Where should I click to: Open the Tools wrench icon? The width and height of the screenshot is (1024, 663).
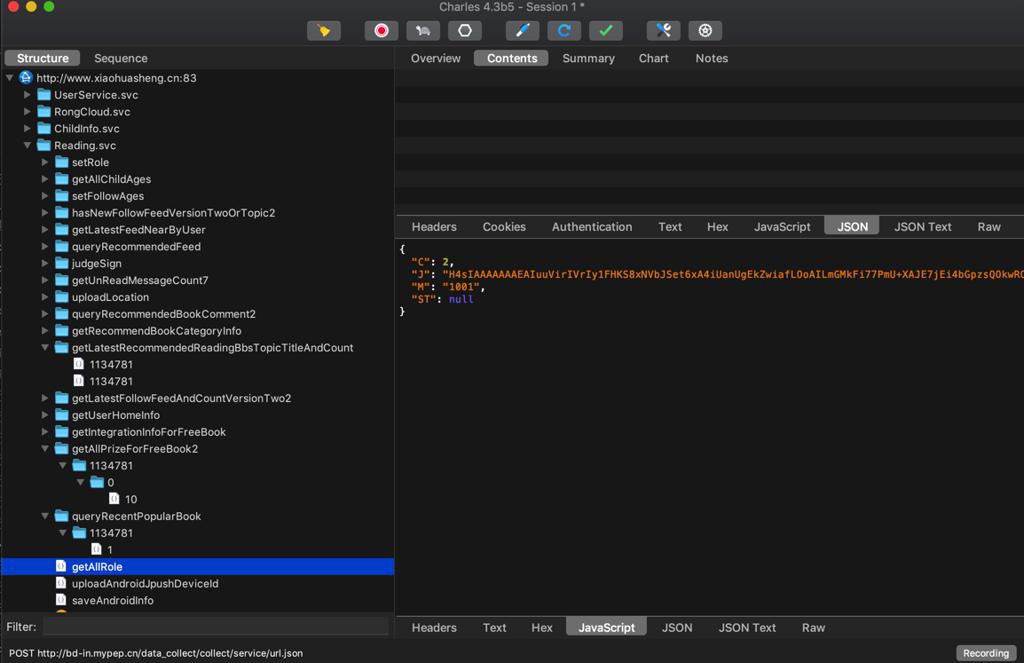[663, 31]
